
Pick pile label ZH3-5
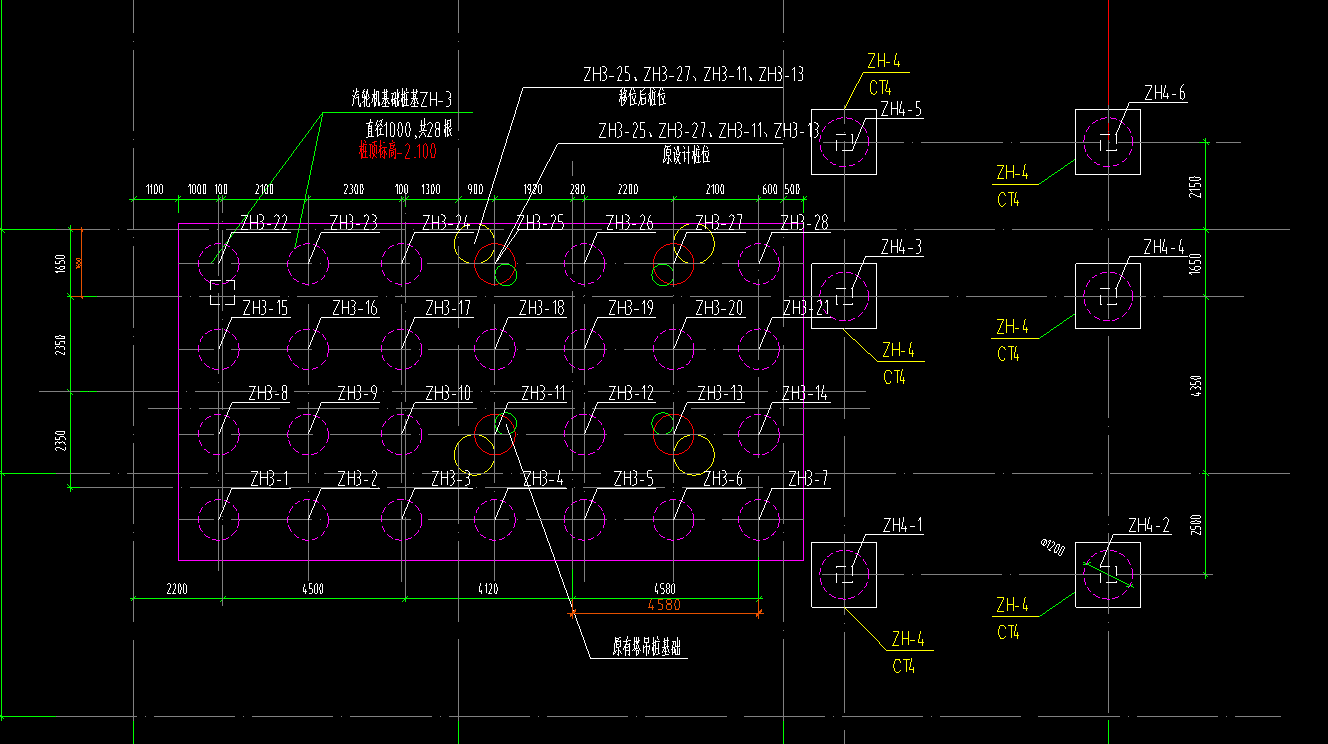coord(634,479)
